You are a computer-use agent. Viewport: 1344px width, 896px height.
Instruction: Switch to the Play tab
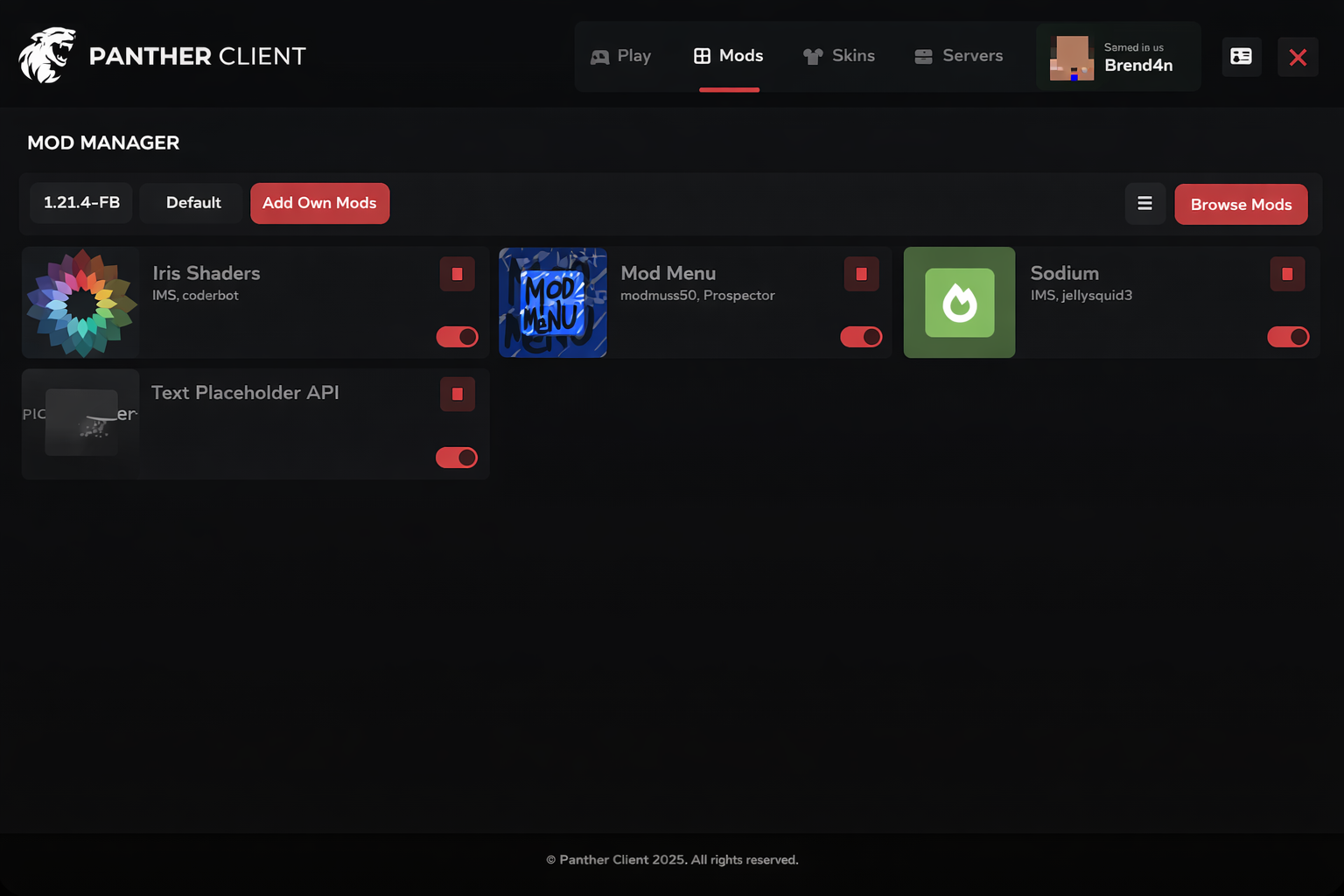pyautogui.click(x=621, y=56)
